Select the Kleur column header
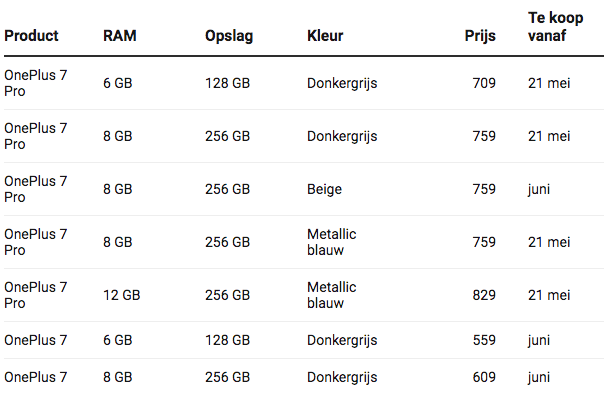This screenshot has height=405, width=609. point(325,36)
